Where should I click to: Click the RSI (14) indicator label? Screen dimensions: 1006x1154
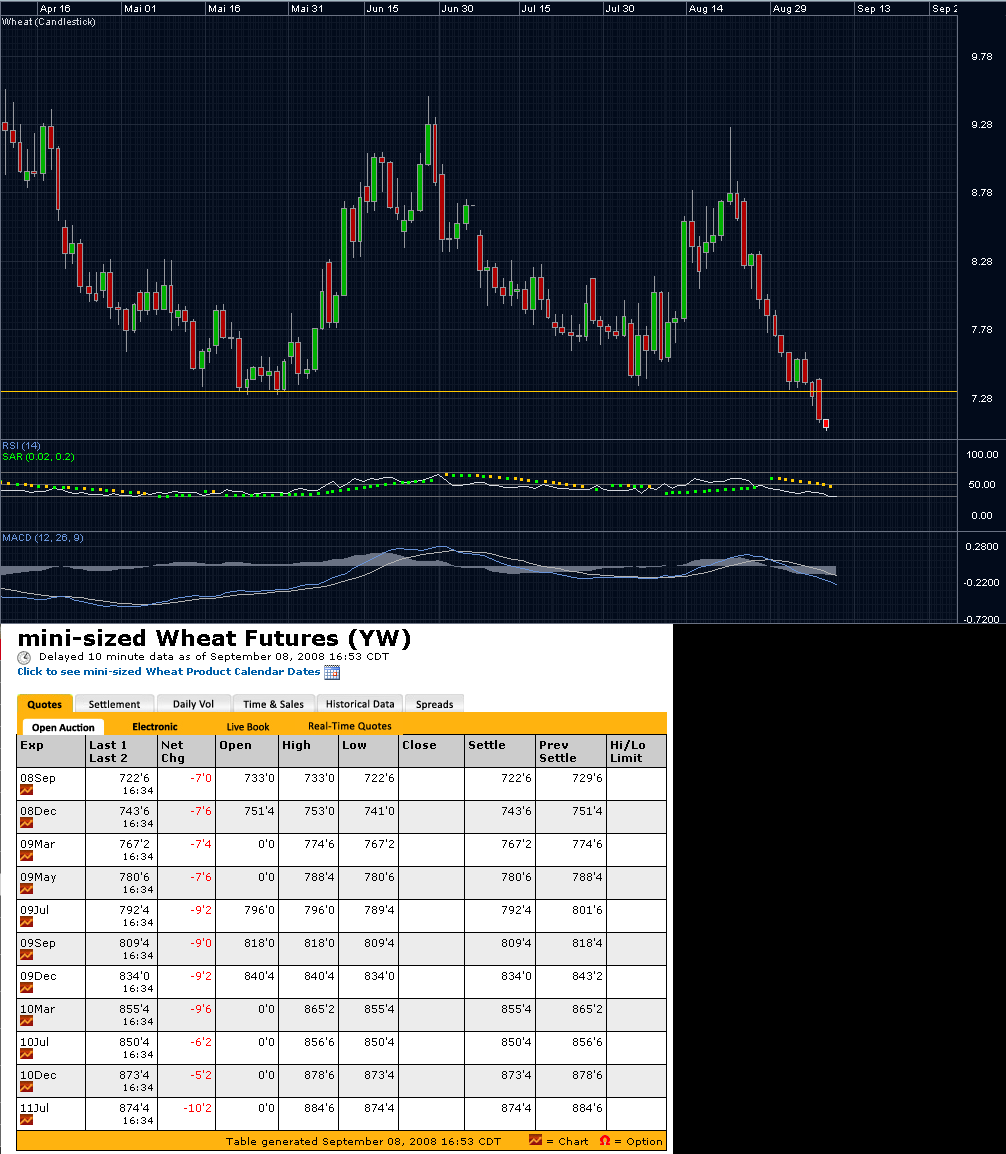(x=21, y=445)
